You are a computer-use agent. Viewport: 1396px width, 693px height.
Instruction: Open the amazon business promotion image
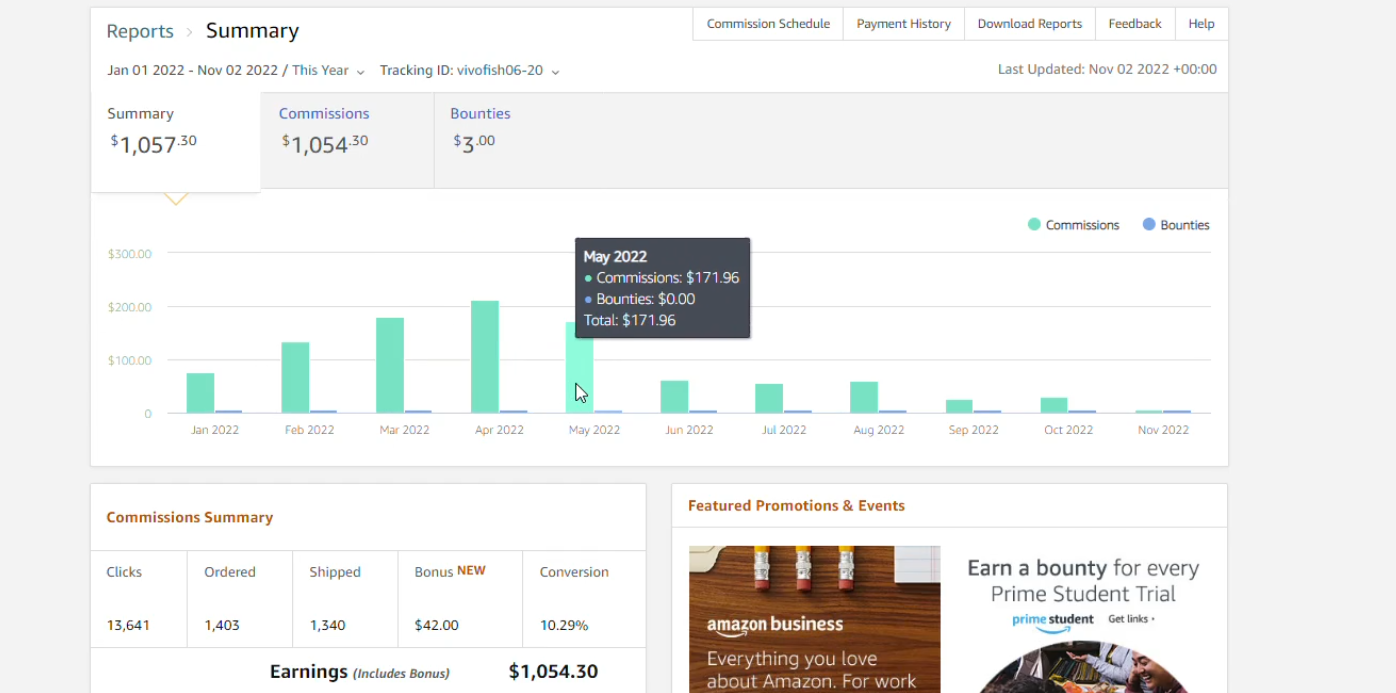(814, 619)
